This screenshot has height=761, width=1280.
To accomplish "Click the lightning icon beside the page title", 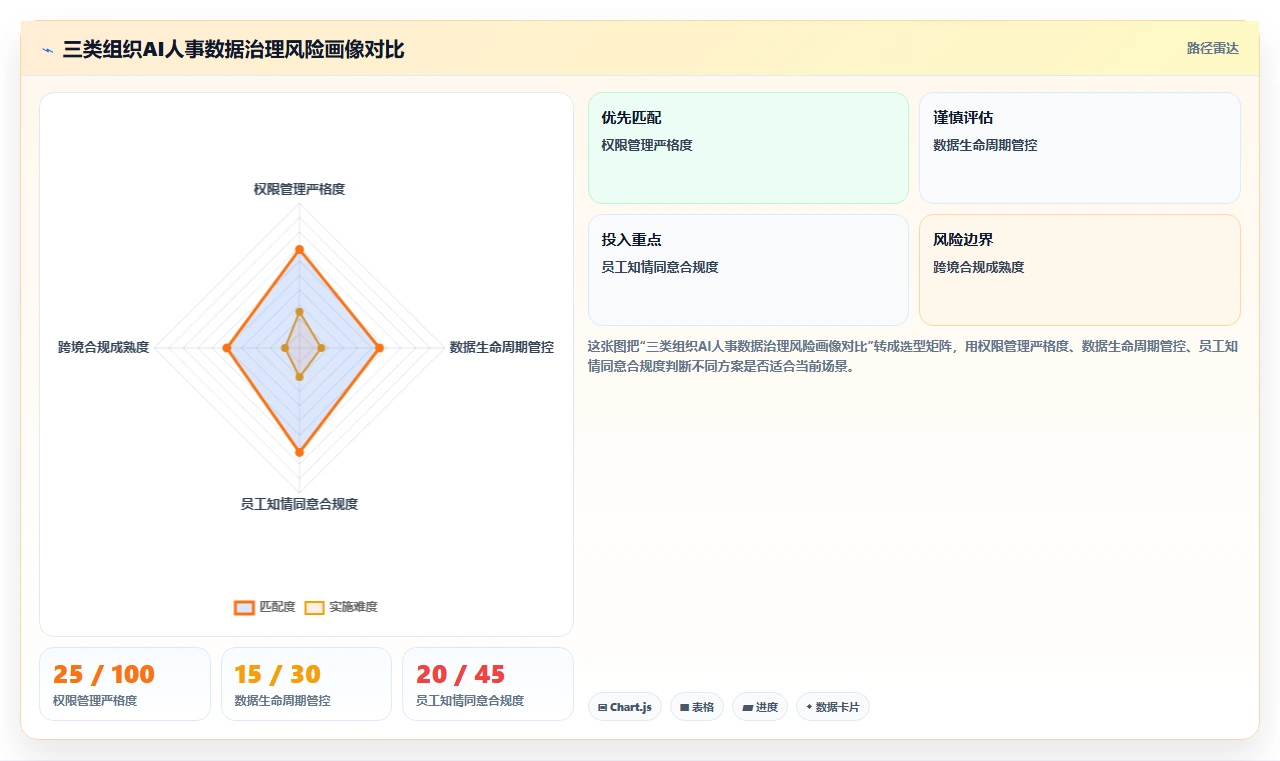I will (x=48, y=50).
